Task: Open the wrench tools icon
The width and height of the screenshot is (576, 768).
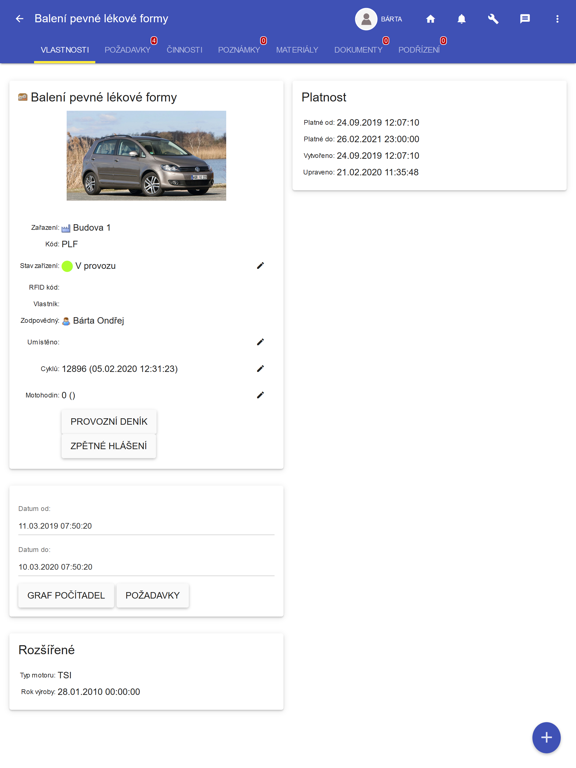Action: [493, 19]
